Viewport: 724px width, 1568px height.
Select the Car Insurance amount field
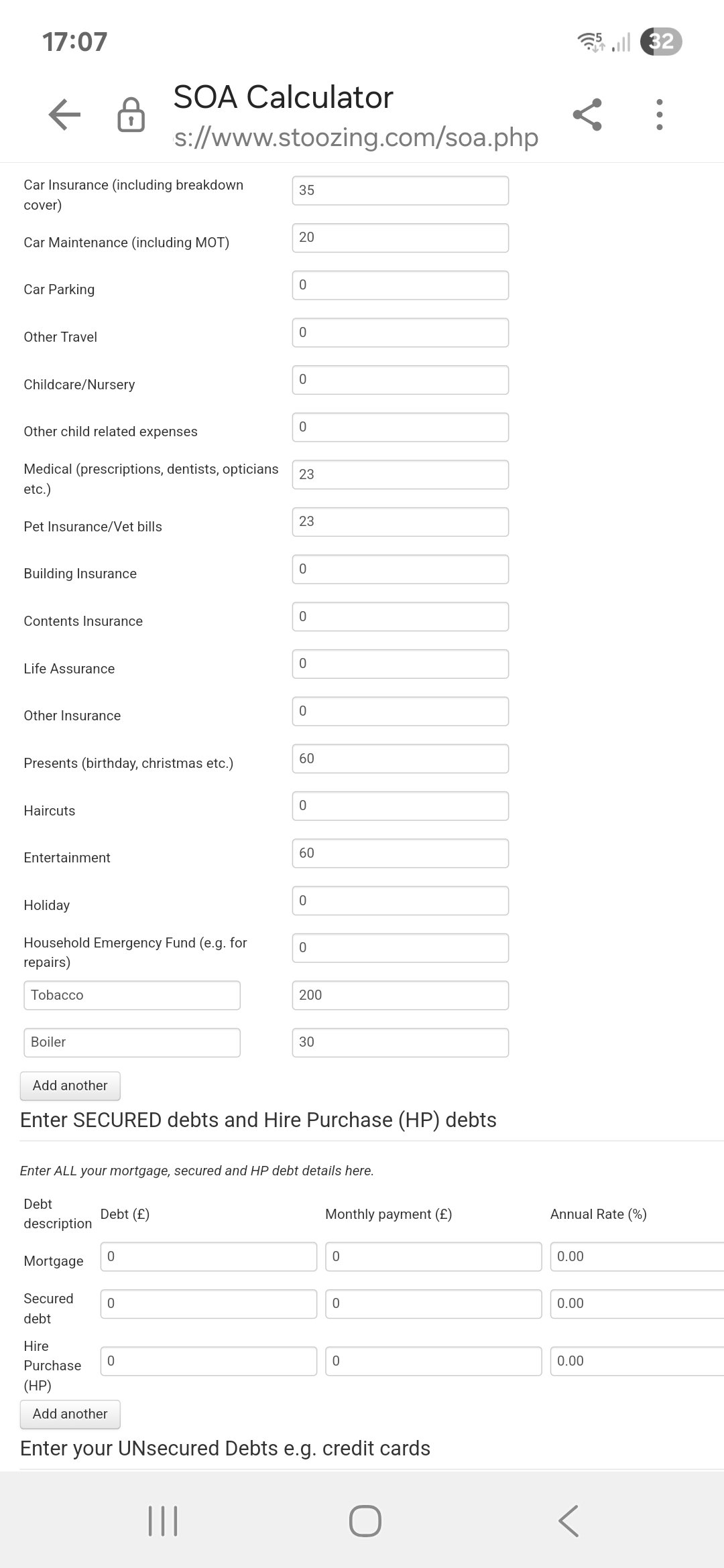tap(400, 190)
